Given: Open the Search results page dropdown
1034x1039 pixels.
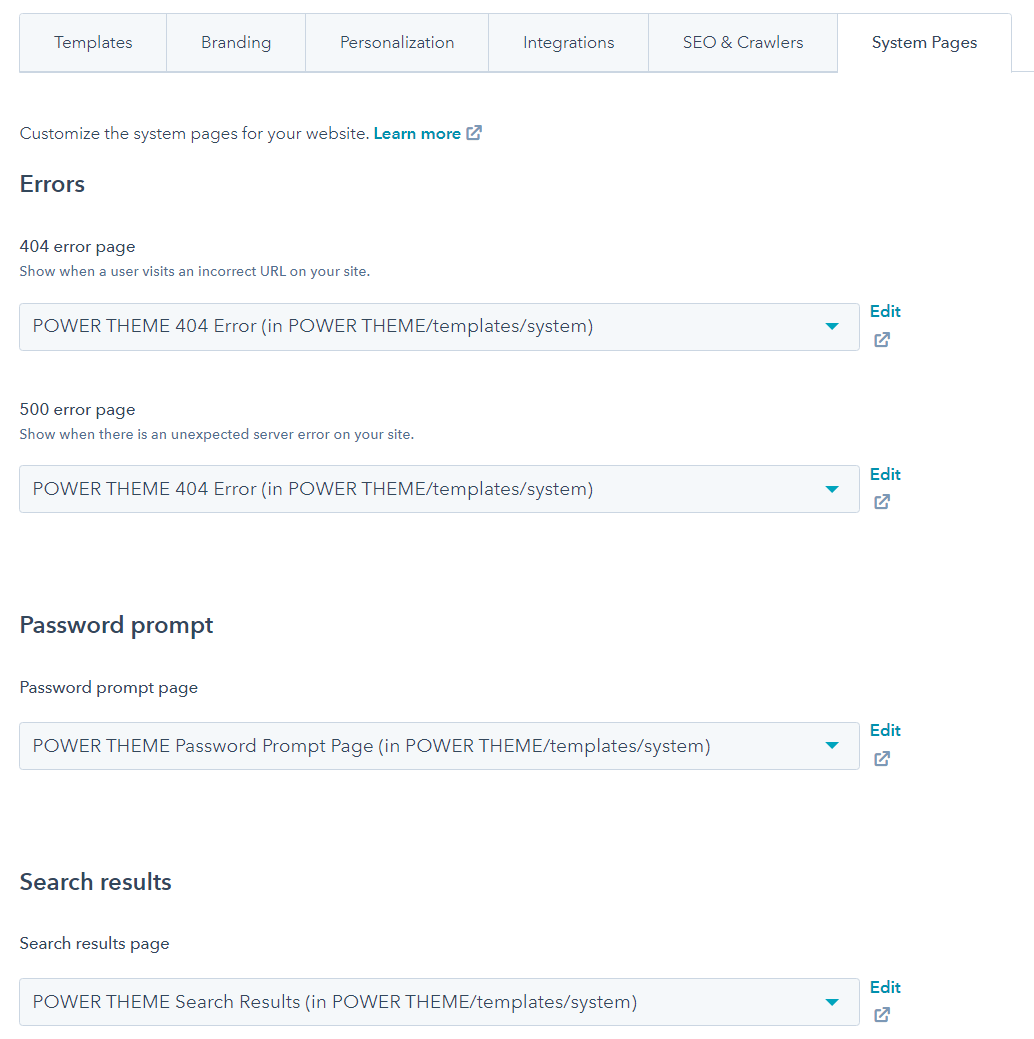Looking at the screenshot, I should (x=440, y=1002).
